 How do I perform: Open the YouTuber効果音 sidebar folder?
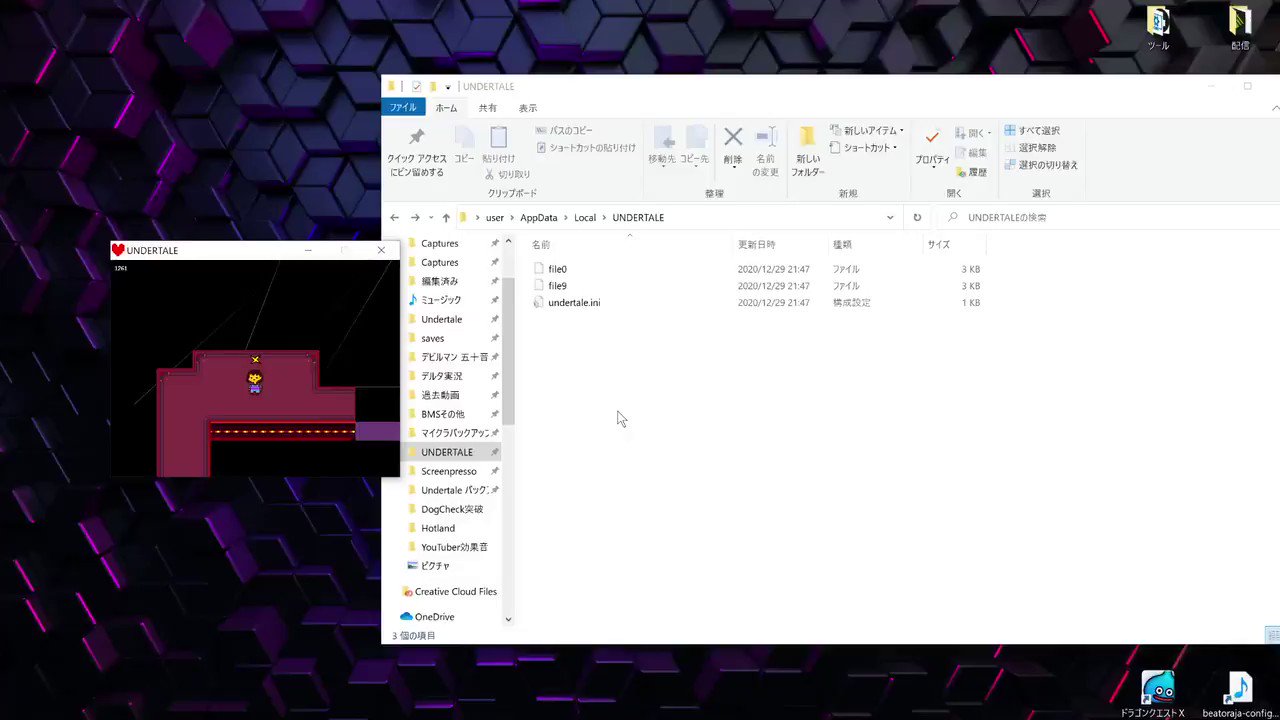coord(454,547)
